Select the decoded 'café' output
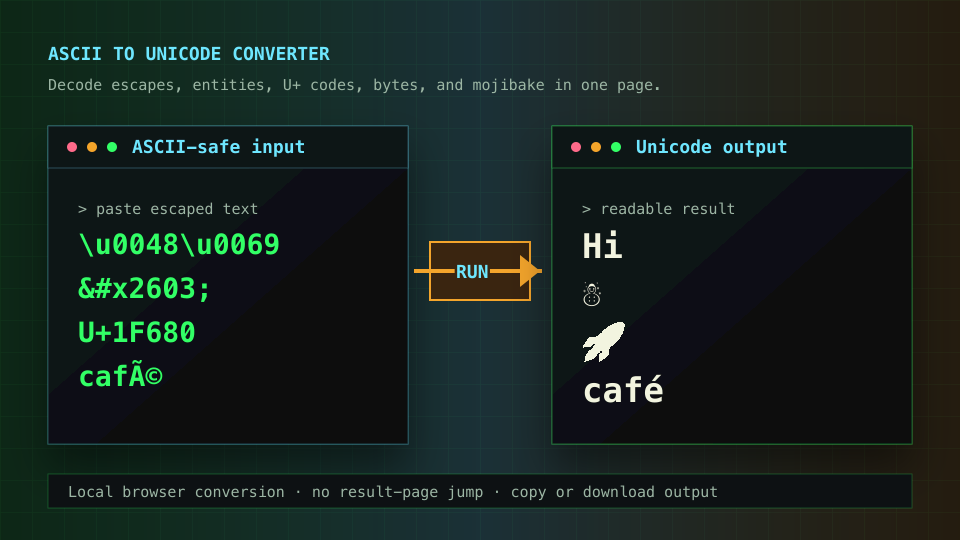Image resolution: width=960 pixels, height=540 pixels. tap(623, 389)
